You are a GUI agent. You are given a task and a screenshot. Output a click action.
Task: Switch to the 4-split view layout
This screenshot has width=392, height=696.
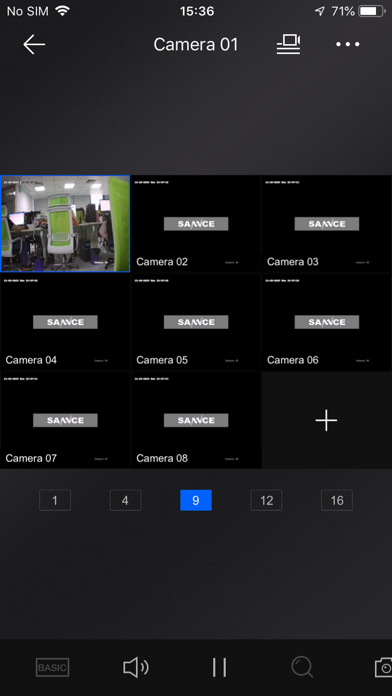[x=125, y=500]
